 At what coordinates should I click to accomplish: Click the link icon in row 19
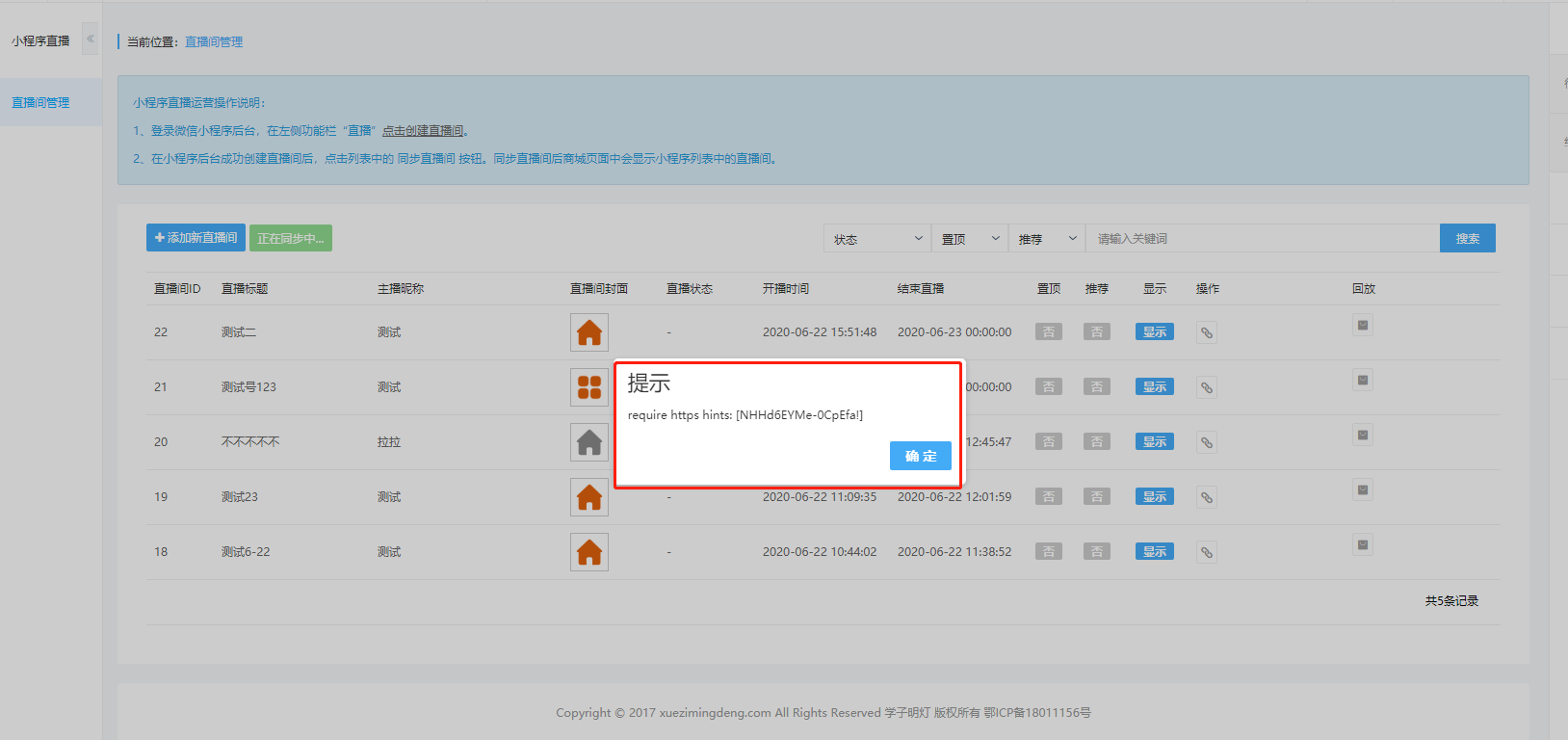1206,497
